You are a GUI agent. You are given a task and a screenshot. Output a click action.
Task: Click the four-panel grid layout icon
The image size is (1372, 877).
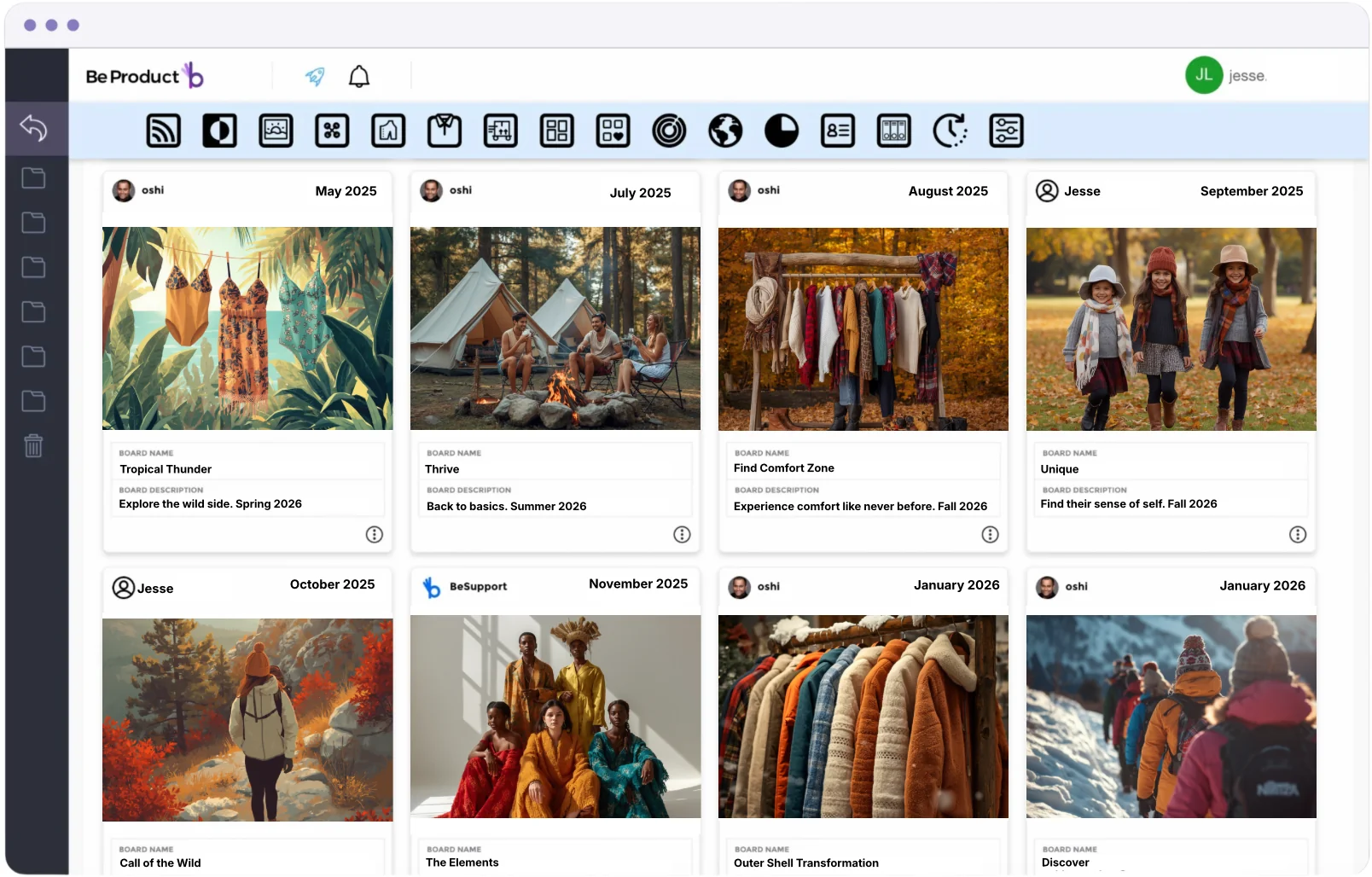click(x=557, y=131)
